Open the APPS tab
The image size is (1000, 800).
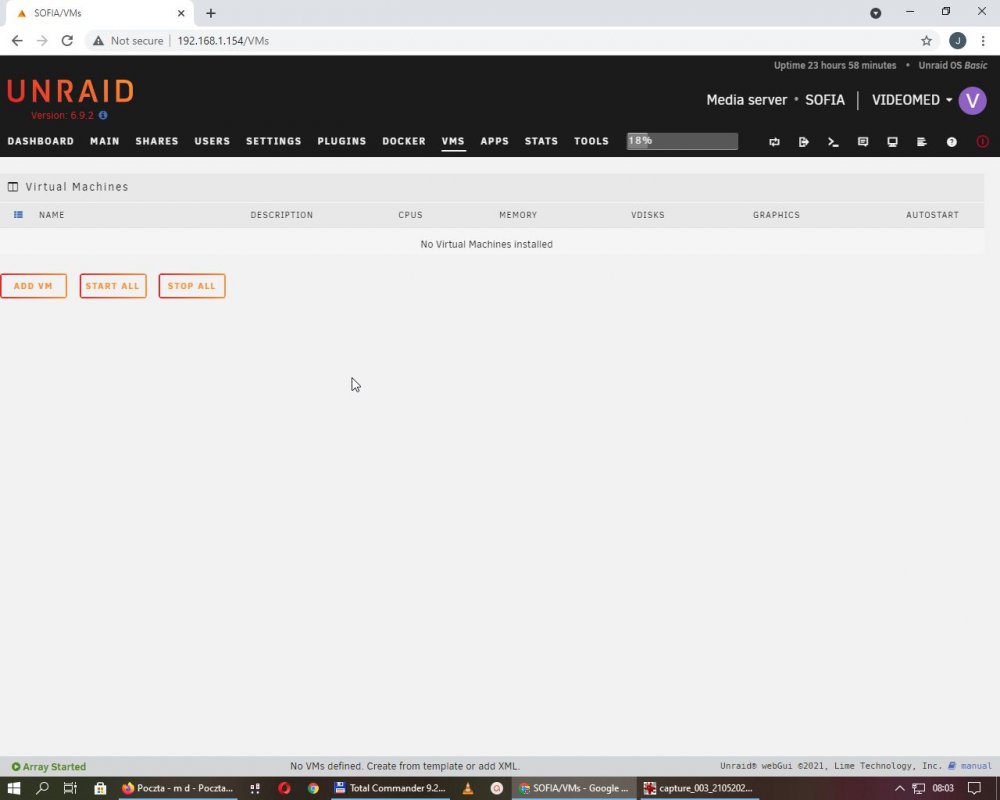click(494, 141)
